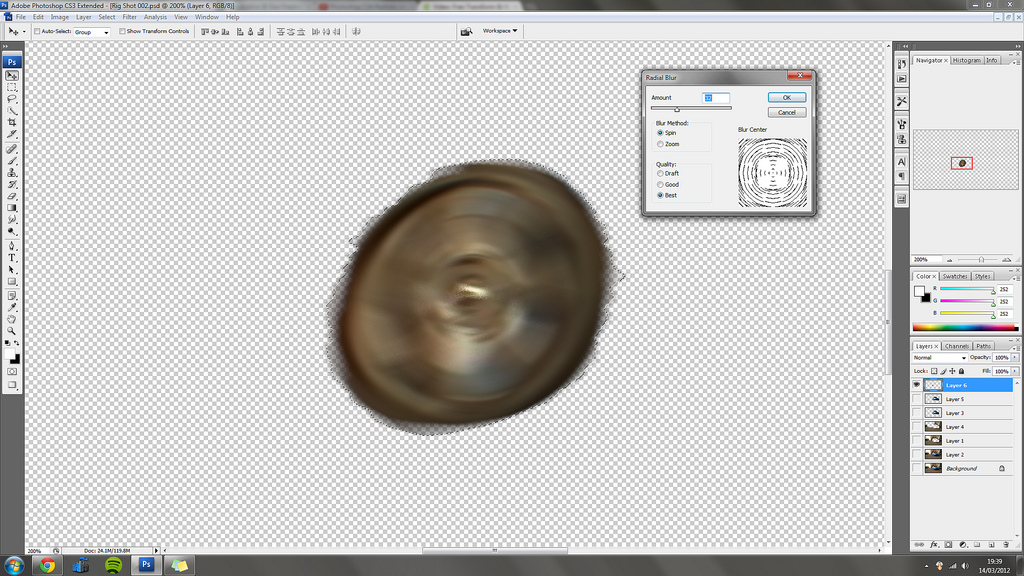Screen dimensions: 1024x576
Task: Open the Filter menu
Action: (130, 17)
